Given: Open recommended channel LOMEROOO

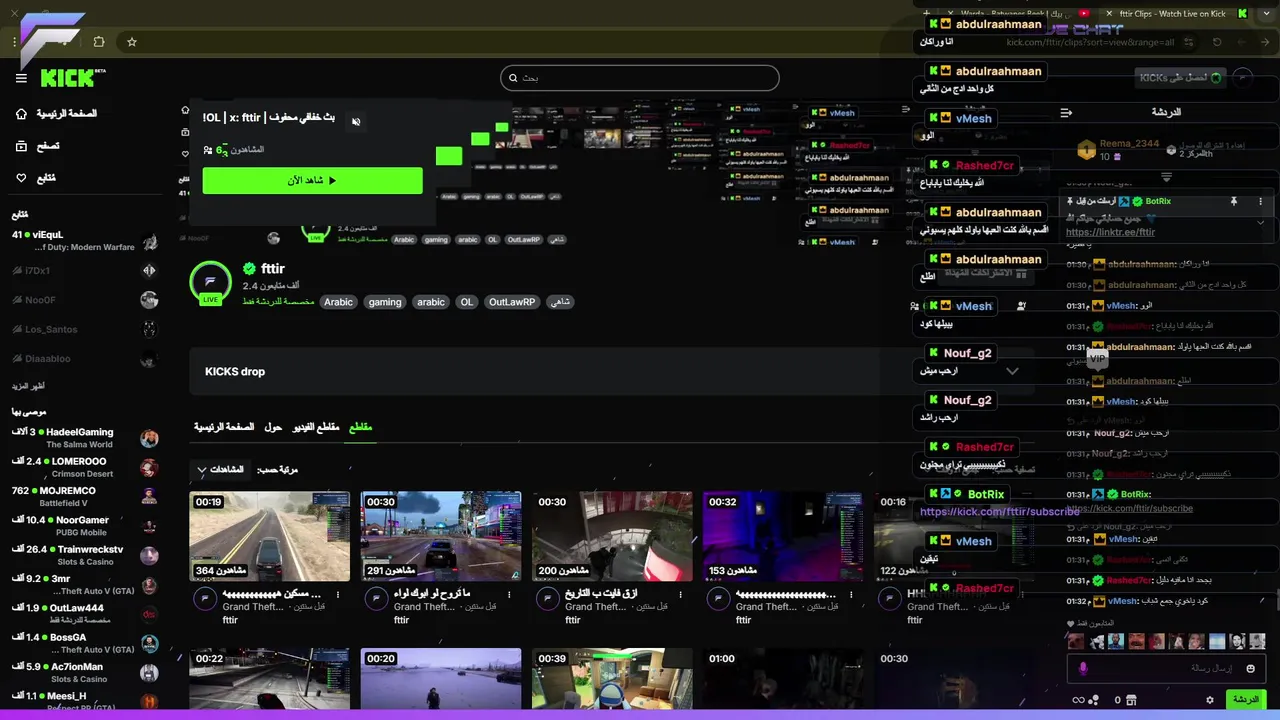Looking at the screenshot, I should (x=85, y=467).
